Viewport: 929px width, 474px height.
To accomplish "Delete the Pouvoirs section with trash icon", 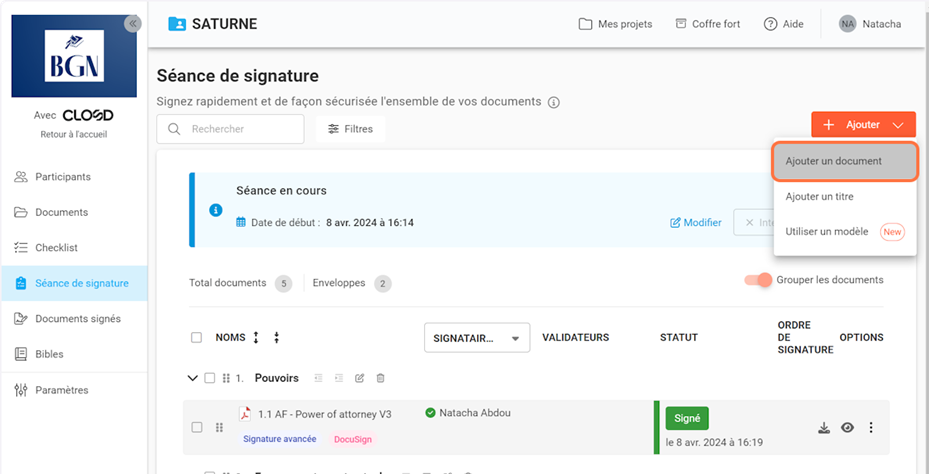I will point(380,378).
